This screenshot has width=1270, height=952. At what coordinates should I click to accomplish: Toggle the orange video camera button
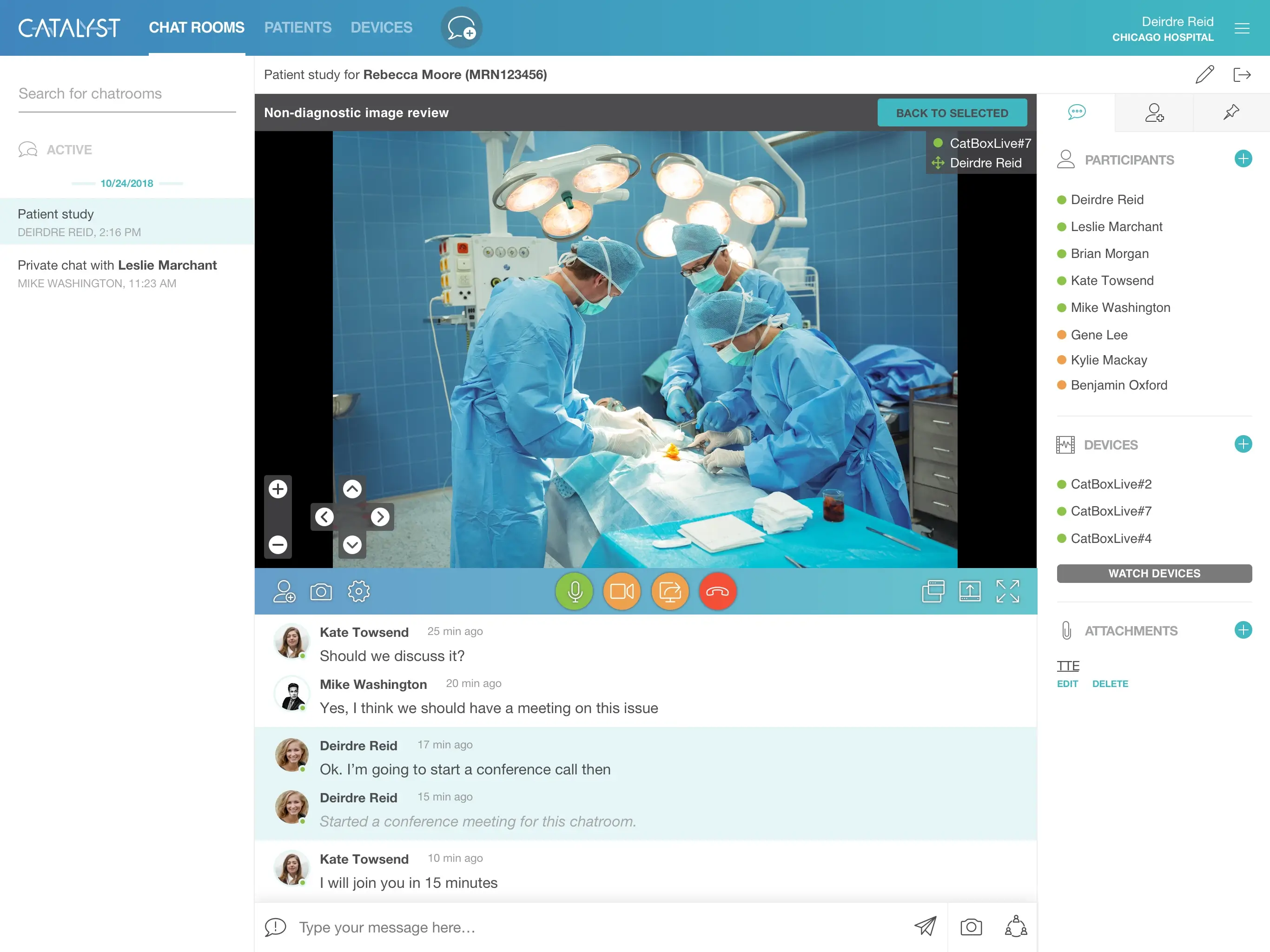[622, 591]
